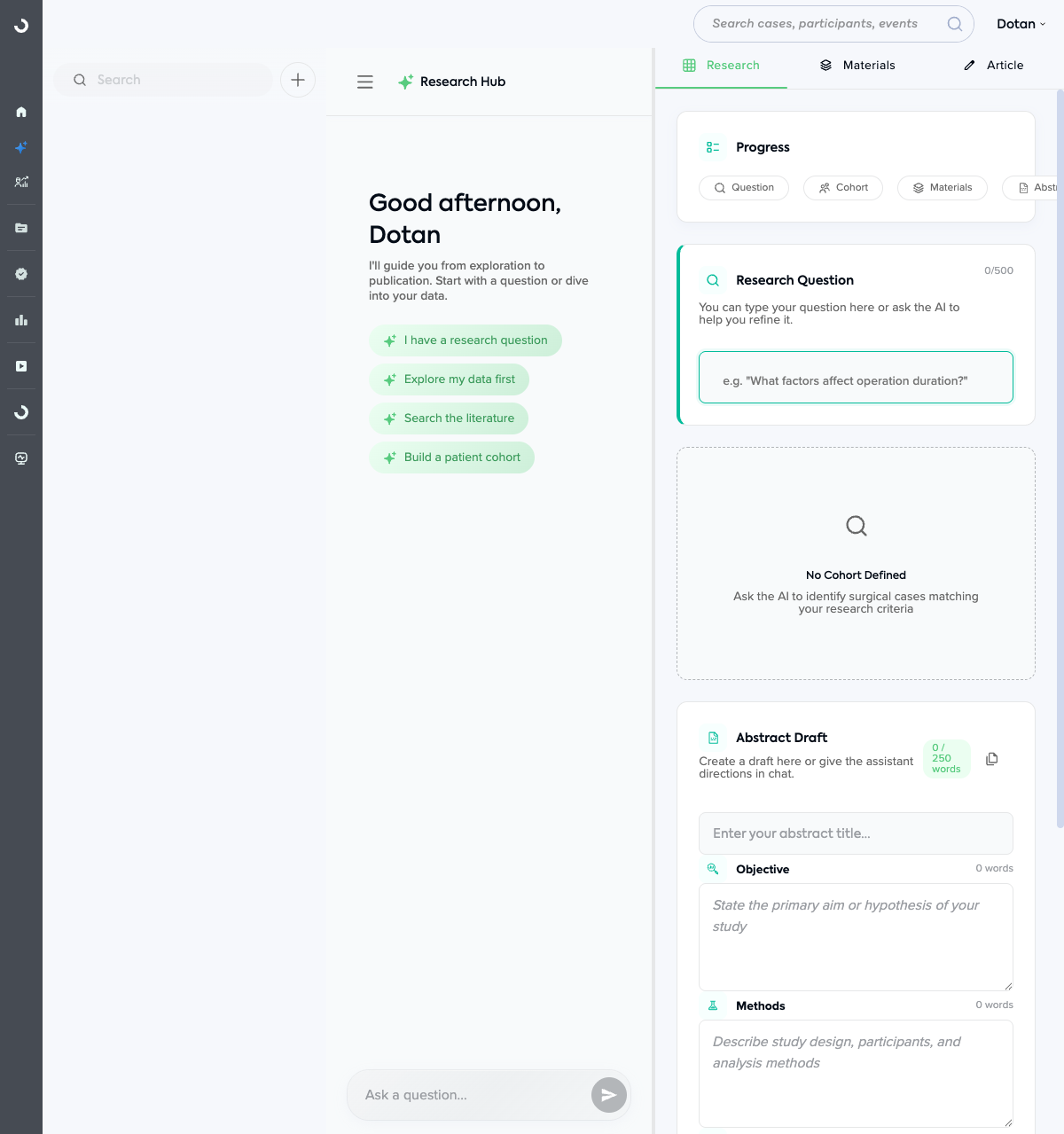Open the AI sparkle Research Hub sidebar icon
Viewport: 1064px width, 1134px height.
(x=21, y=147)
